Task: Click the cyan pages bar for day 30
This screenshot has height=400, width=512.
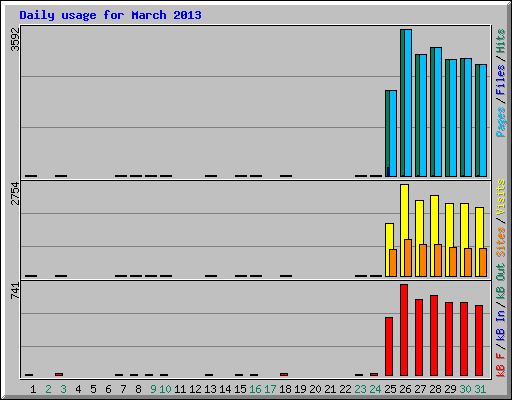Action: [468, 117]
